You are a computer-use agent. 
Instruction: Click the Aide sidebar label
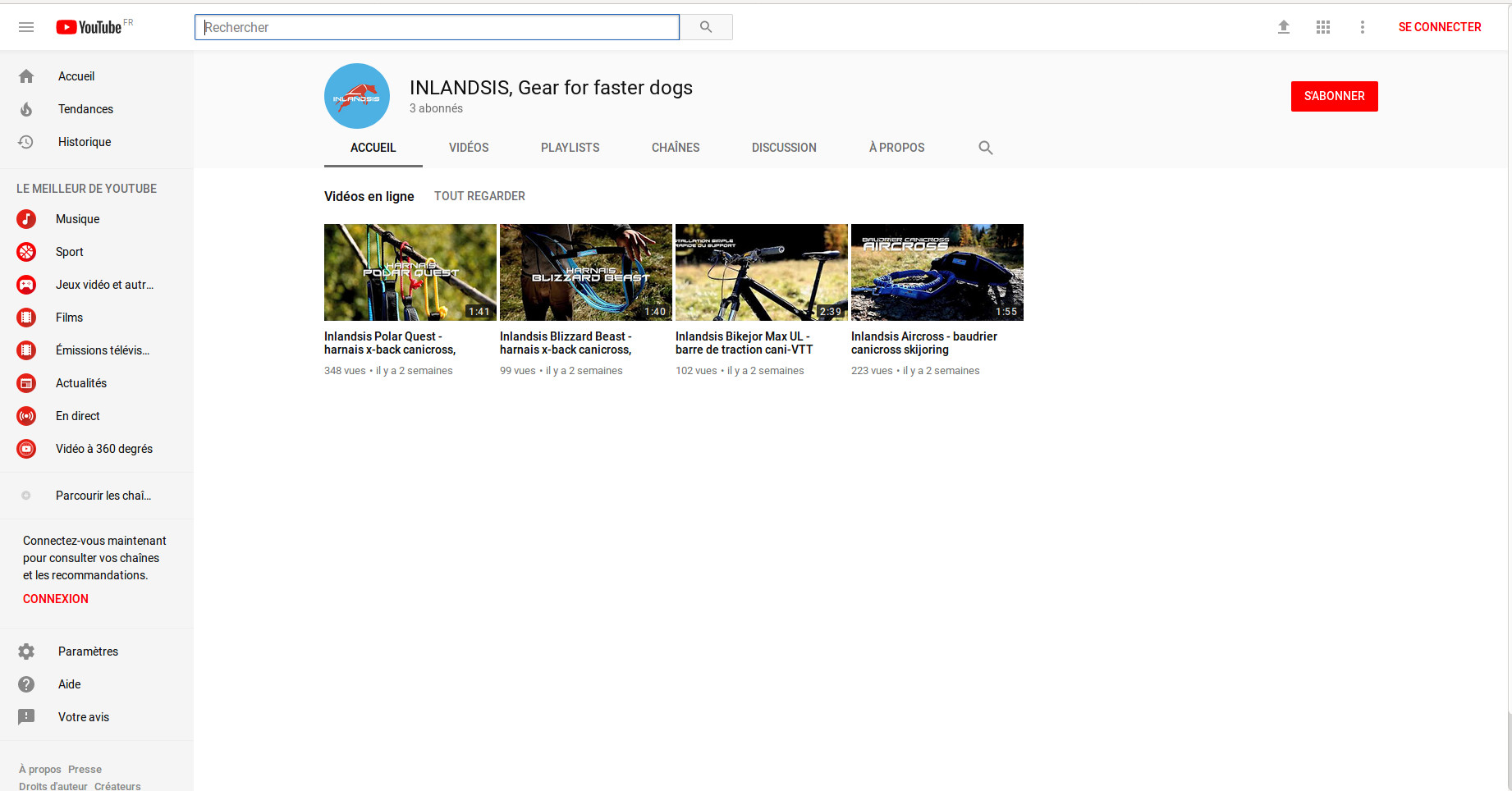(70, 684)
